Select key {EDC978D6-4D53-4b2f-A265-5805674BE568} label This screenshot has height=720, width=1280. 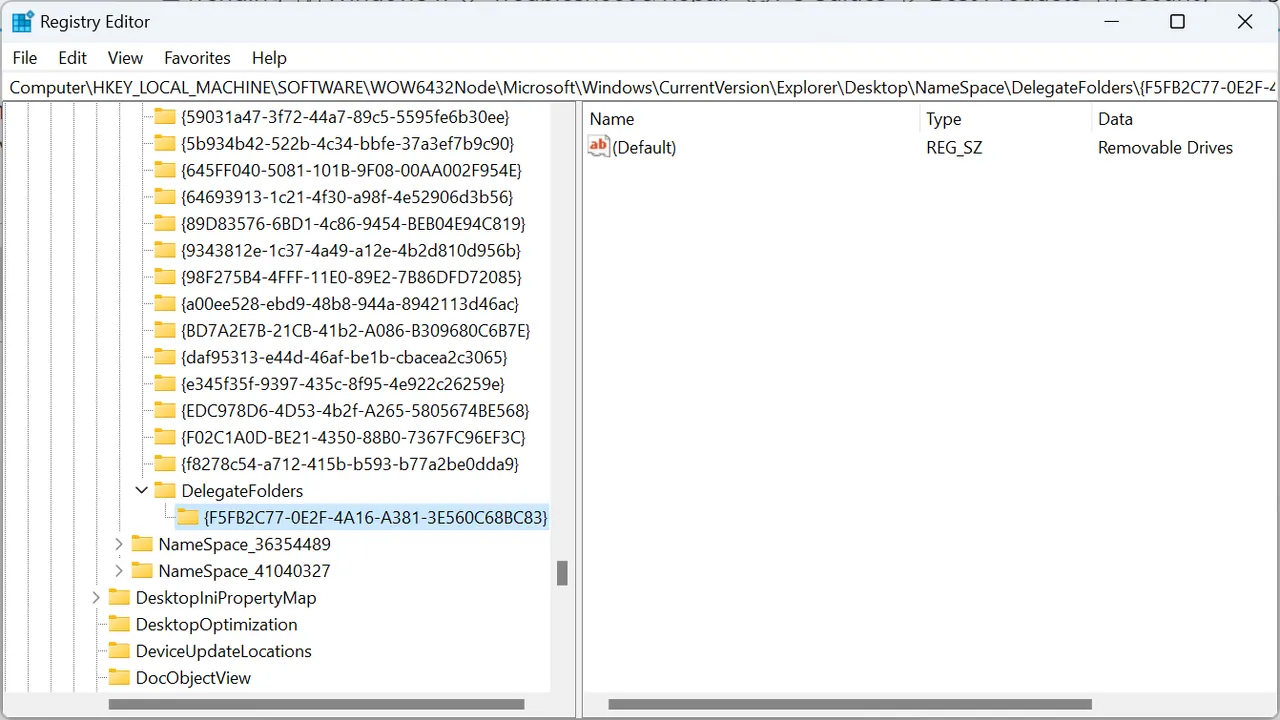tap(355, 410)
